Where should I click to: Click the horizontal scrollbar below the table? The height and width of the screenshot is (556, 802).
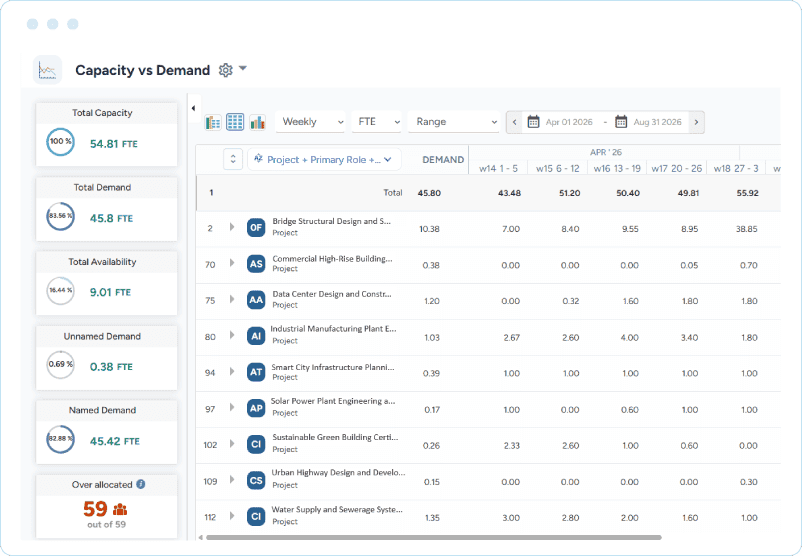tap(434, 538)
